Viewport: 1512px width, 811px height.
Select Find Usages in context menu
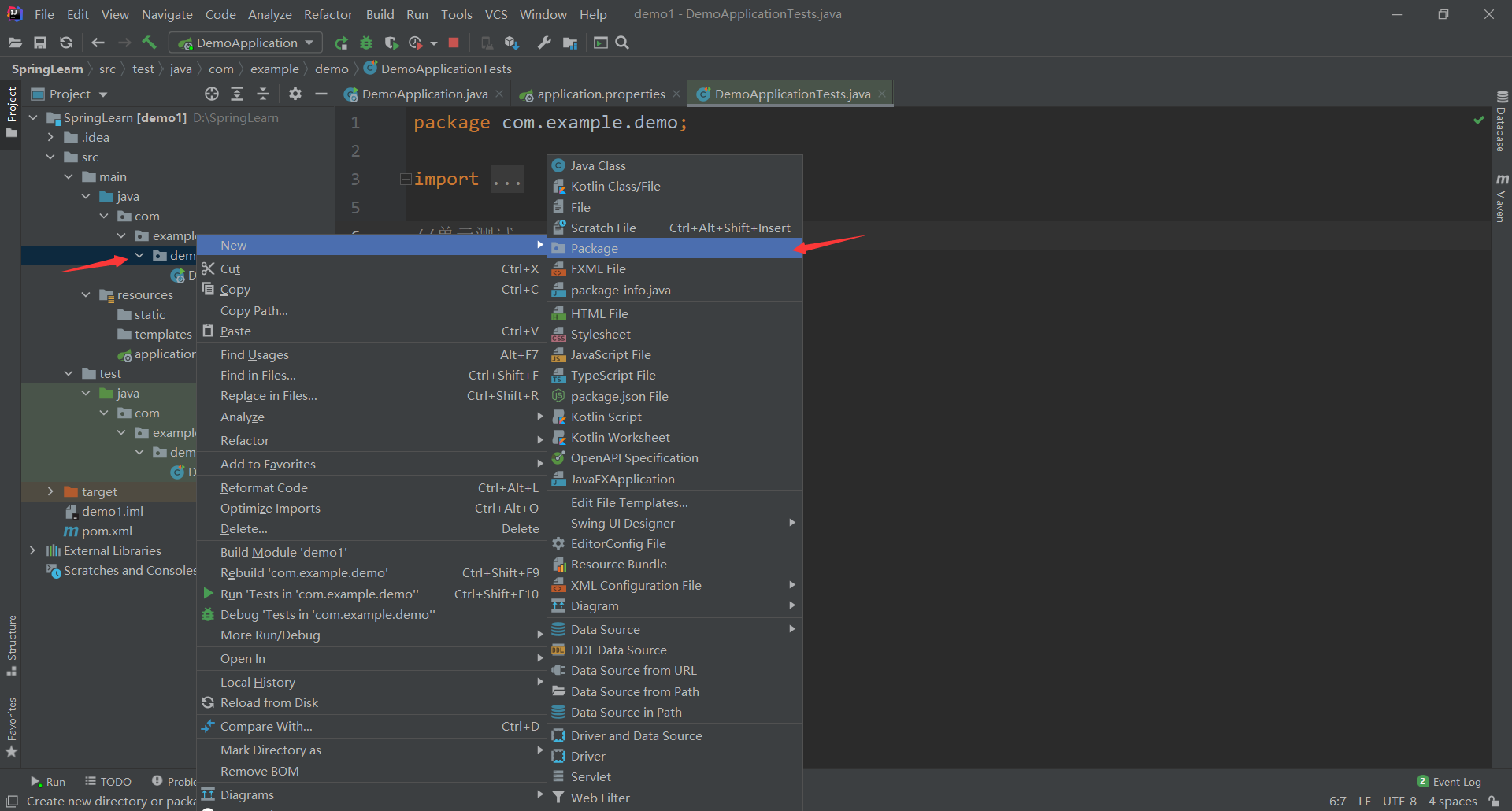[370, 354]
